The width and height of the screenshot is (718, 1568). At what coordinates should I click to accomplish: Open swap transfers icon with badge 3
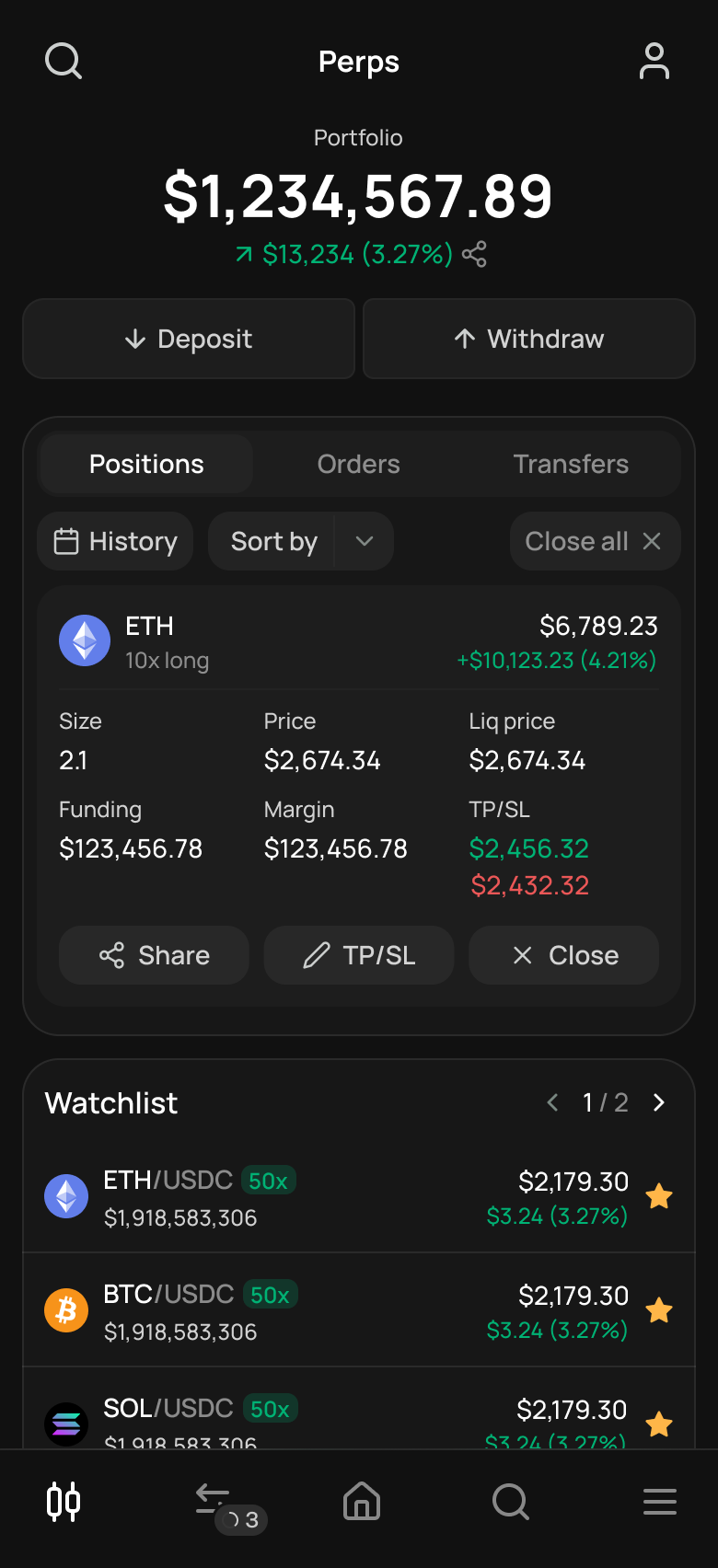214,1500
